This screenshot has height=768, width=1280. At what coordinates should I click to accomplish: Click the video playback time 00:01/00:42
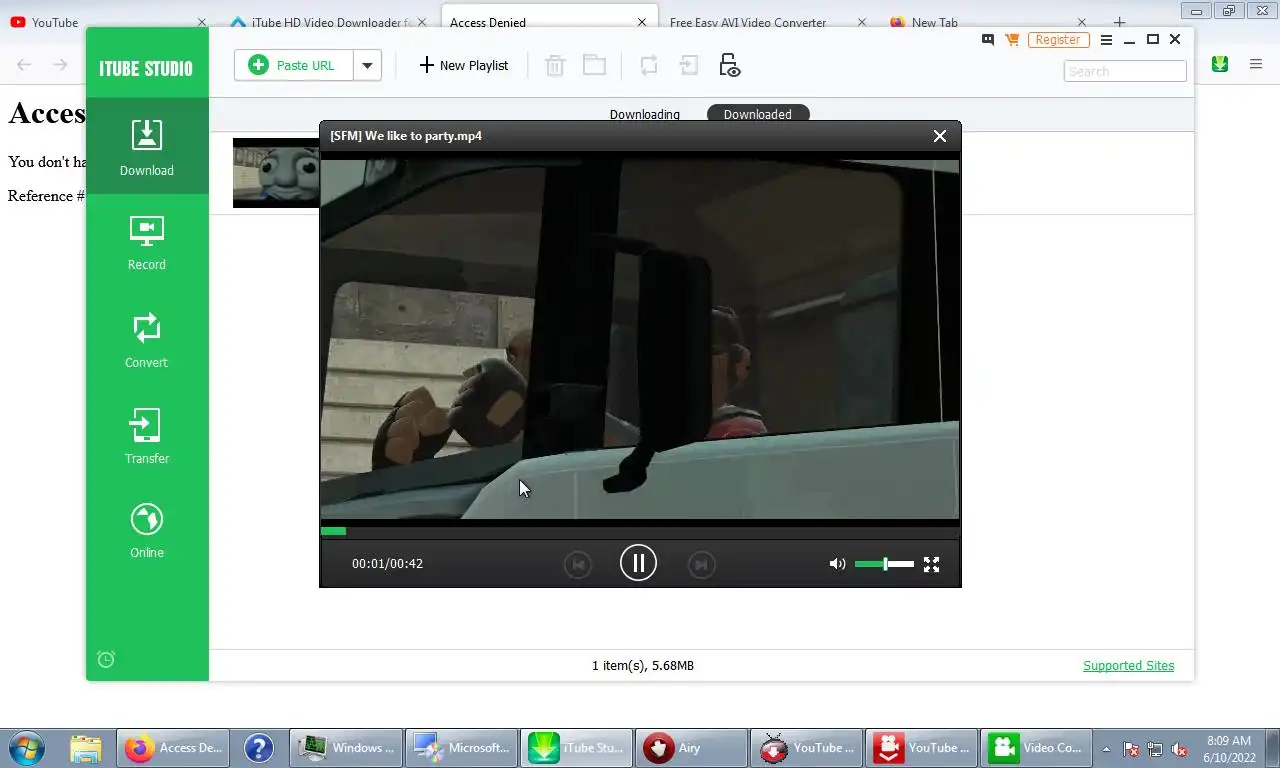pyautogui.click(x=387, y=564)
